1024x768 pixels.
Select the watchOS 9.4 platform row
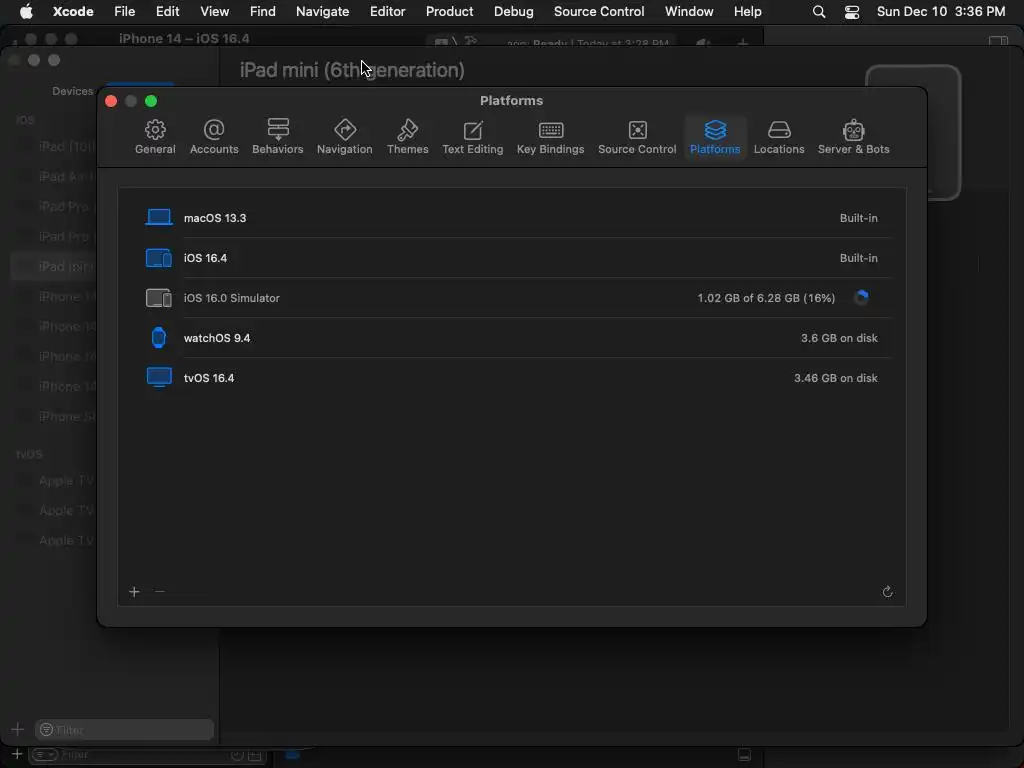[511, 338]
